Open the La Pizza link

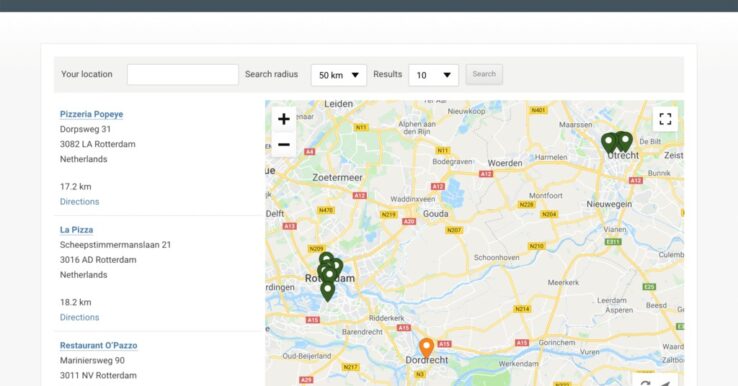pyautogui.click(x=76, y=230)
